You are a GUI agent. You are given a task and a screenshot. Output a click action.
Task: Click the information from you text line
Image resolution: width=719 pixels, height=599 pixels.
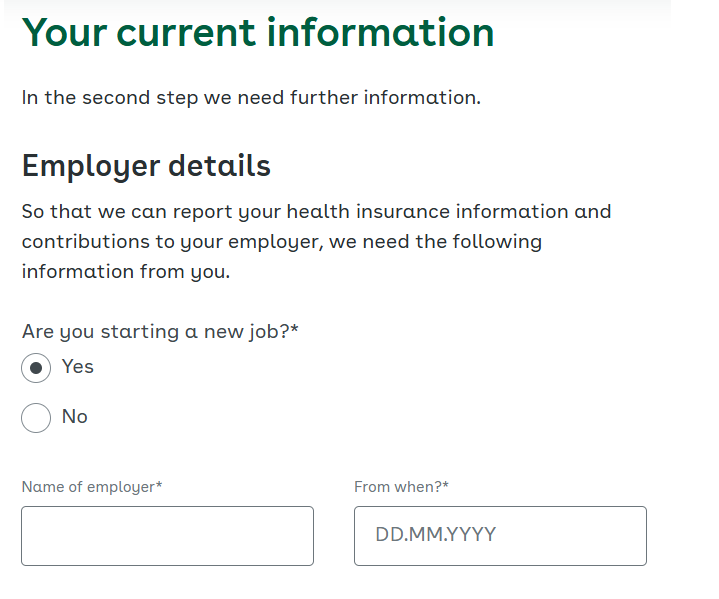126,272
